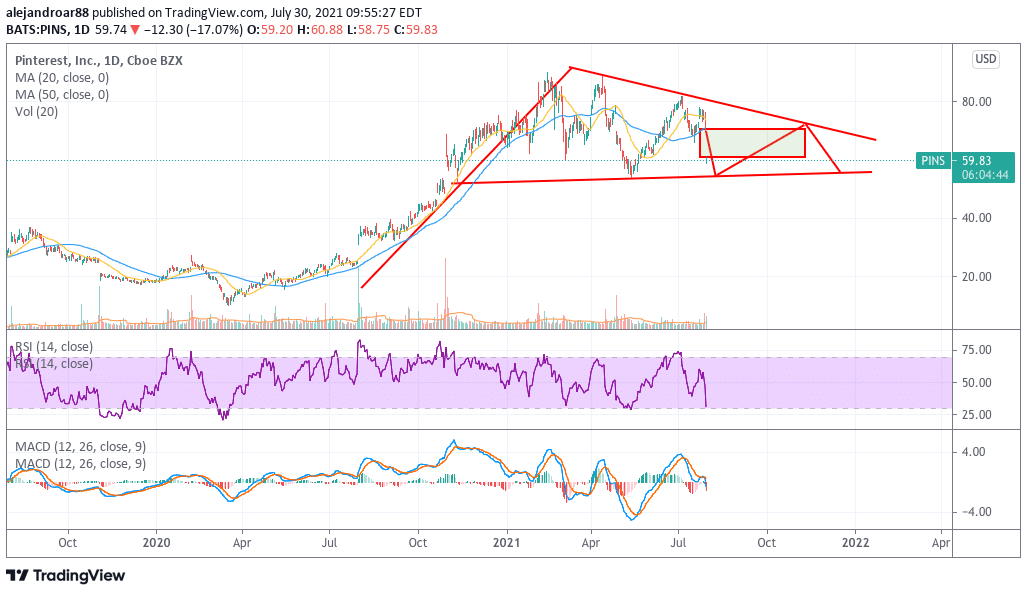Click the 25.00 RSI axis label
Viewport: 1027px width, 594px height.
click(977, 415)
